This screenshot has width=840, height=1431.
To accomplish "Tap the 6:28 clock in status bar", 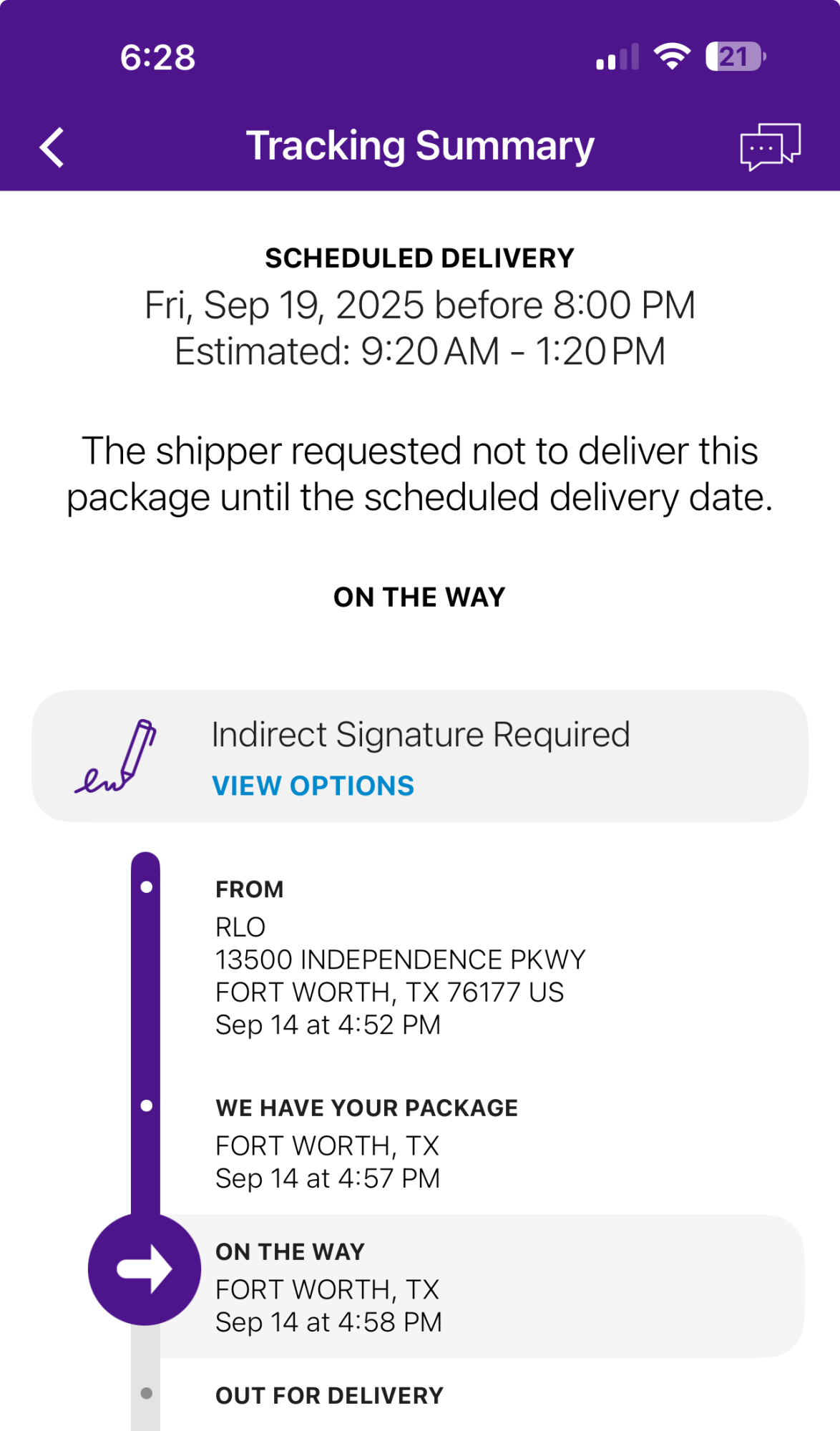I will pos(157,57).
